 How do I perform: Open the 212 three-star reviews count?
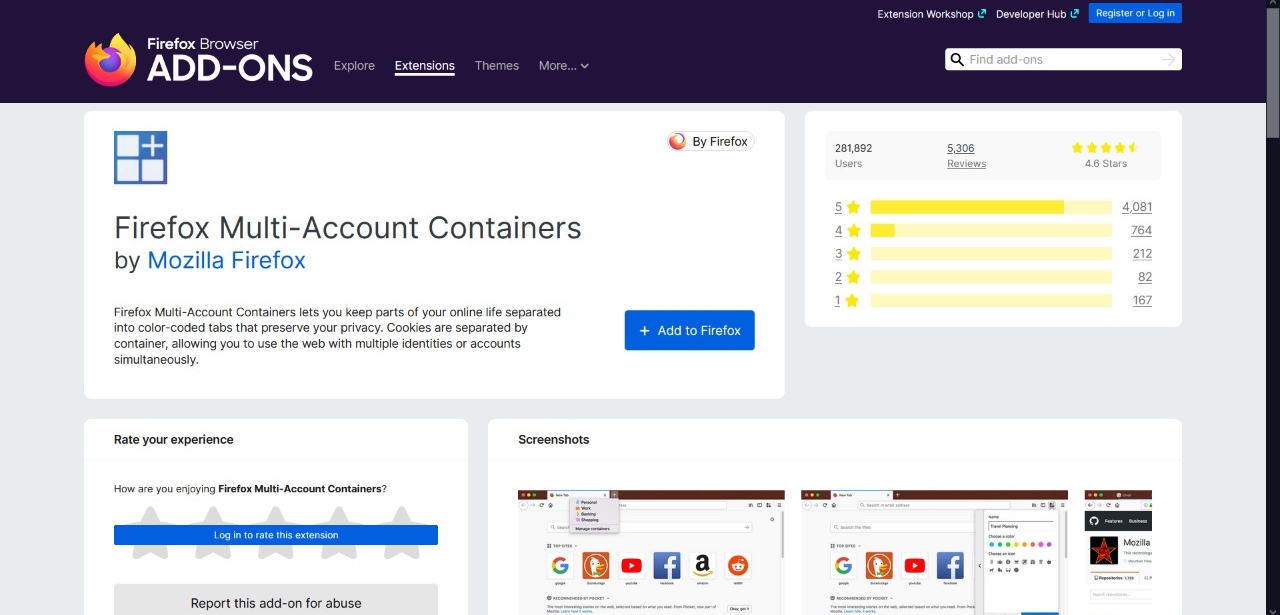1142,254
